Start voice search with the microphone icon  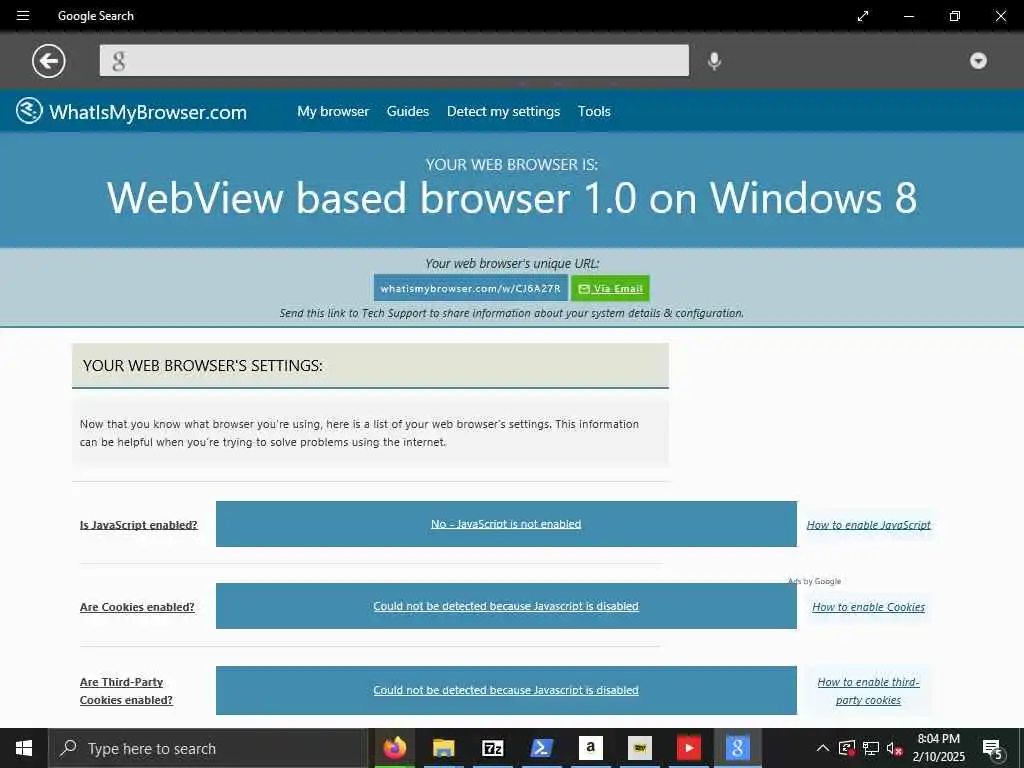[714, 61]
